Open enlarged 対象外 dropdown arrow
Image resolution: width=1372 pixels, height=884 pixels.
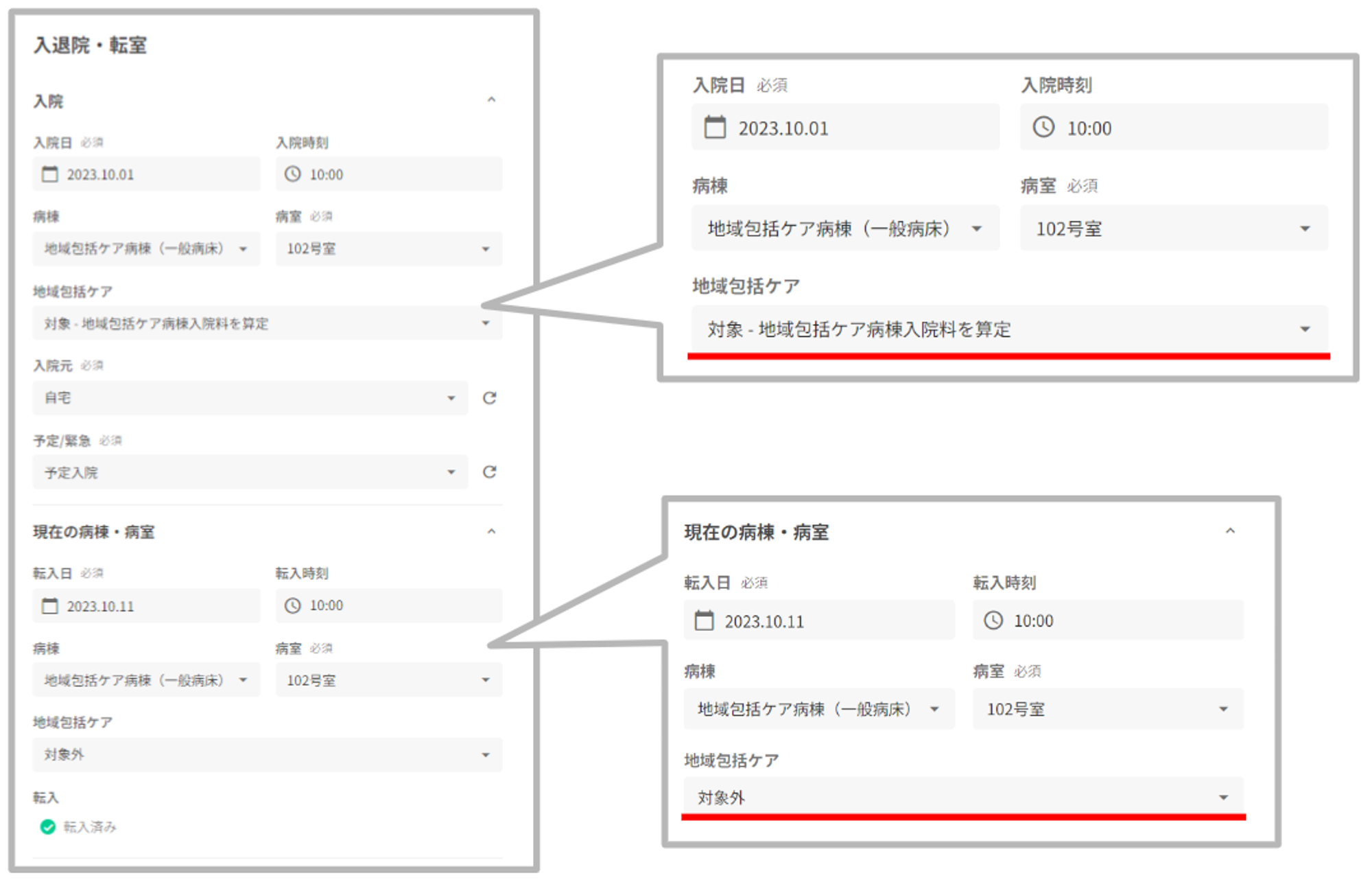point(1223,798)
